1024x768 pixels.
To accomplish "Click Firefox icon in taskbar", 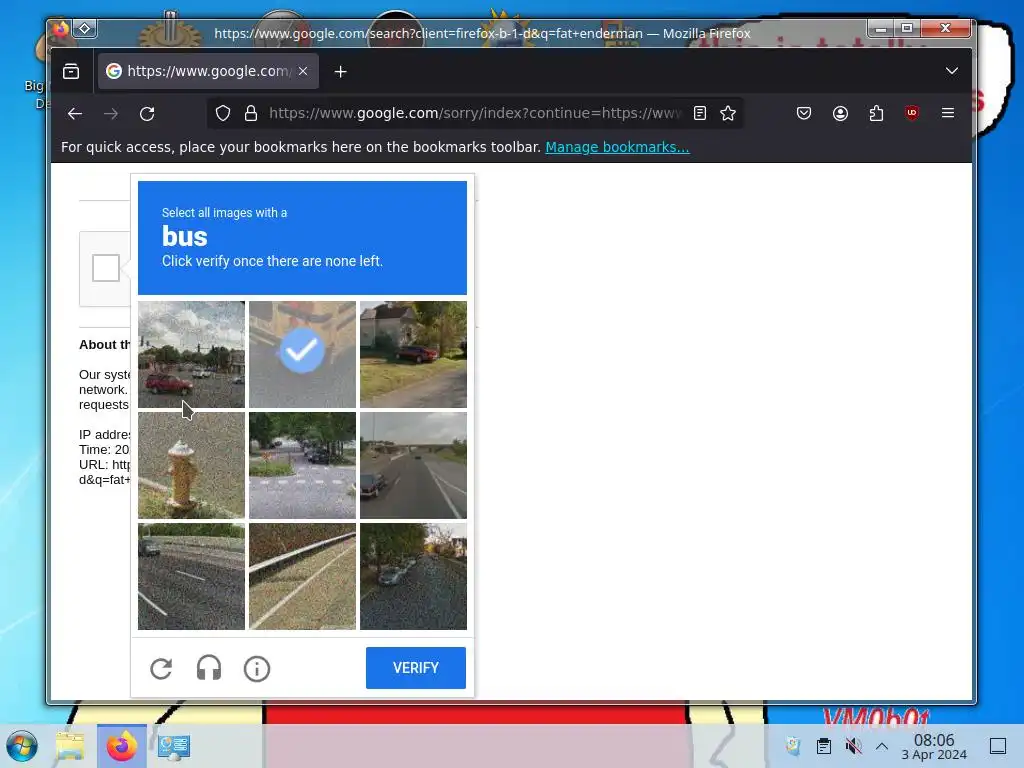I will click(x=122, y=746).
